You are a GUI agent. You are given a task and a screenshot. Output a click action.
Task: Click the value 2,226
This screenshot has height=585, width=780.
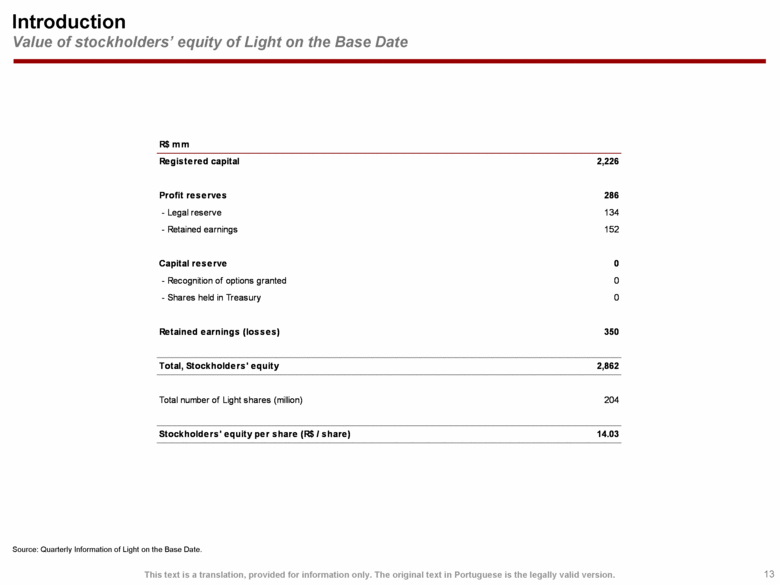tap(608, 161)
